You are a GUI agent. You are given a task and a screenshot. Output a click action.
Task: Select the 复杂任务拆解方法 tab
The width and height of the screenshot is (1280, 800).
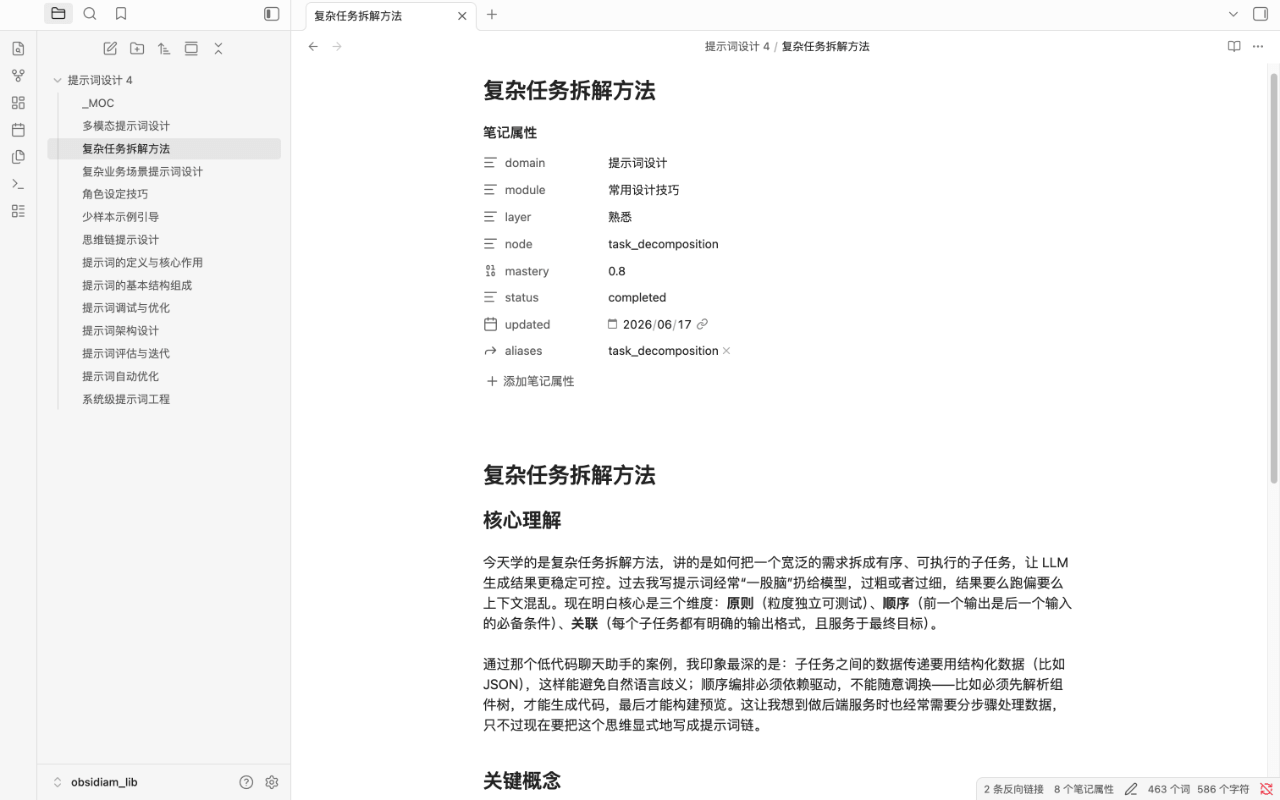(390, 15)
